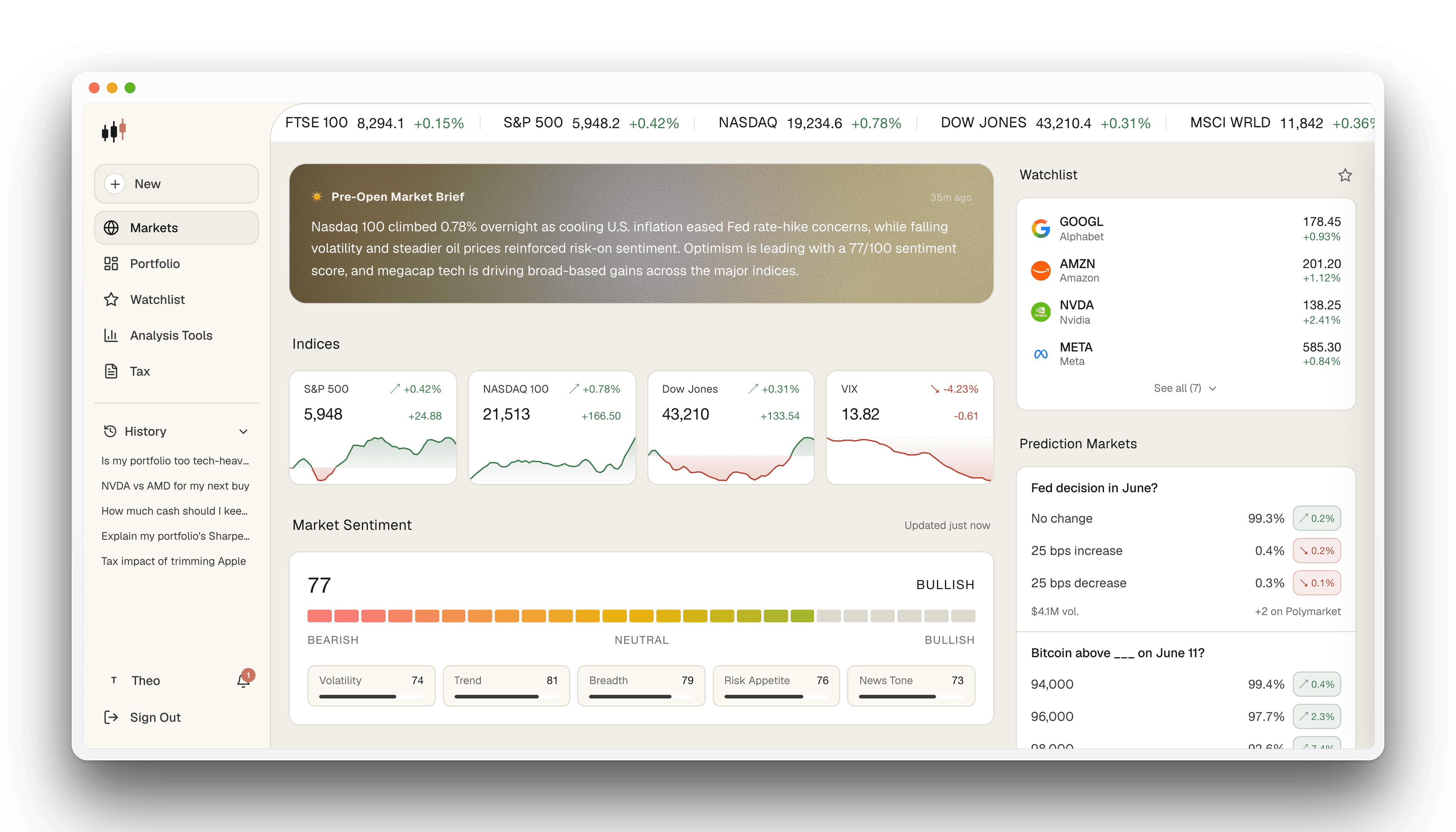Click the '25 bps decrease' 0.1% badge
The width and height of the screenshot is (1456, 832).
1316,583
